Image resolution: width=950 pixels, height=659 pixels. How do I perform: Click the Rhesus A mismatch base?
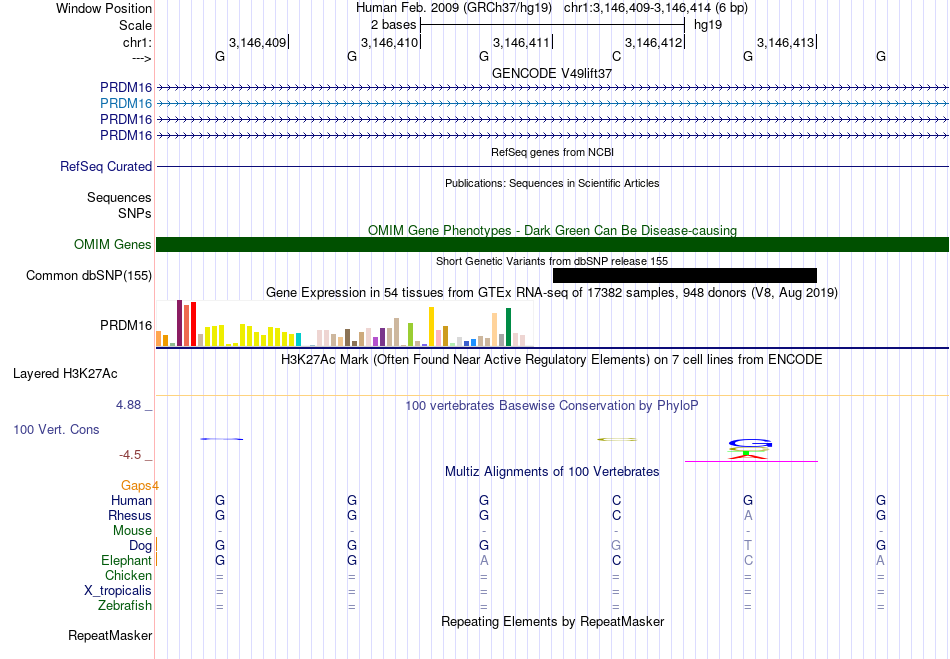tap(748, 515)
